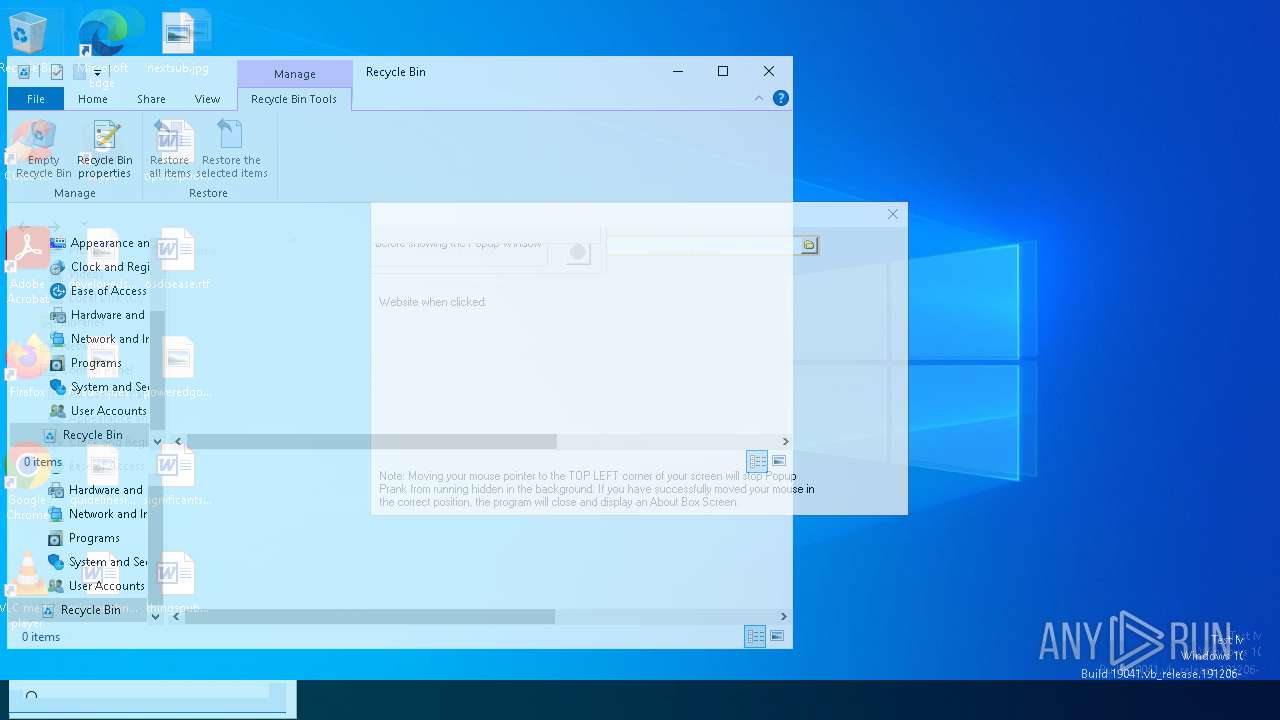Click the round button in popup dialog

pyautogui.click(x=578, y=253)
